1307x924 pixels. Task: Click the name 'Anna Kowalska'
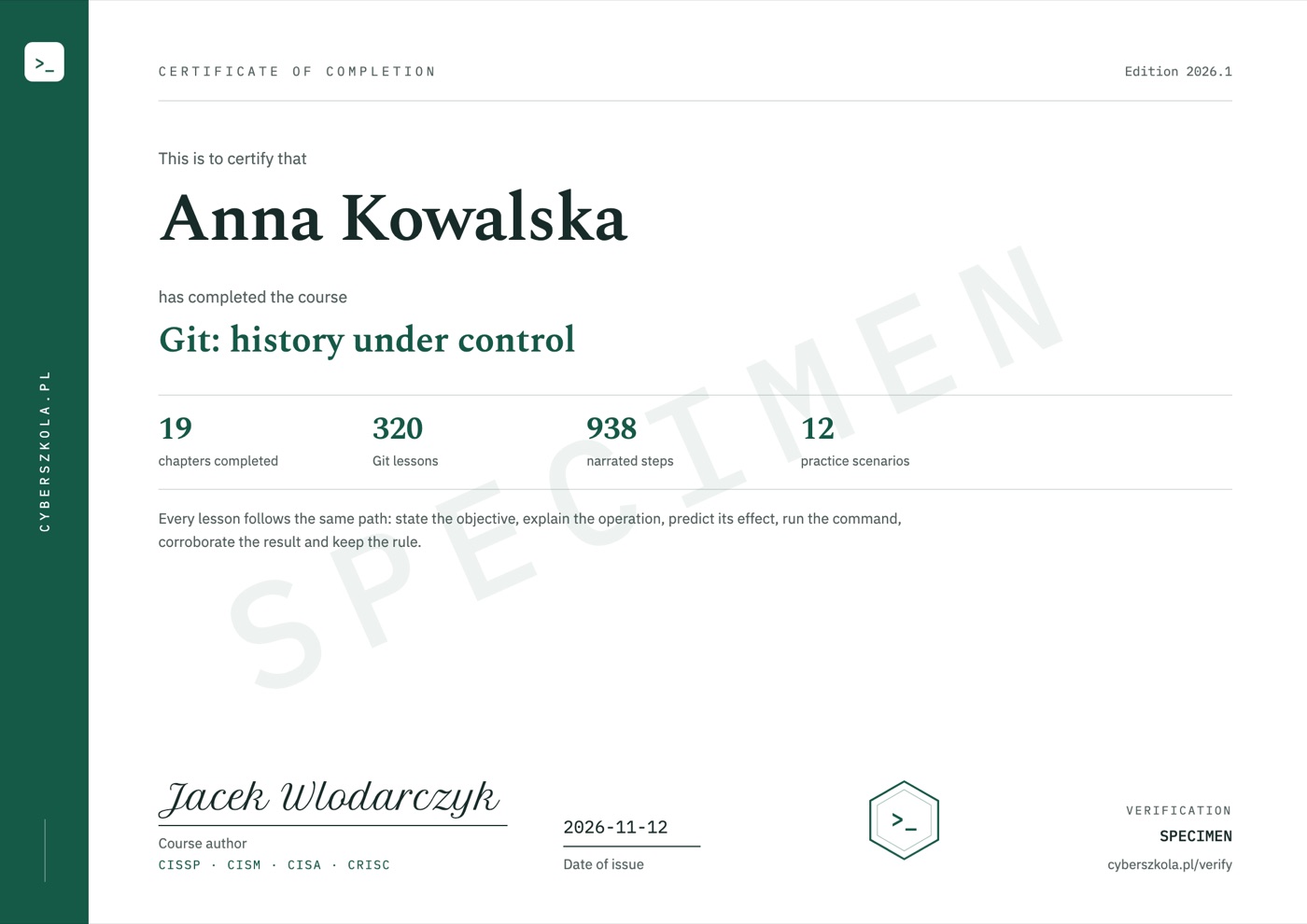[x=392, y=218]
